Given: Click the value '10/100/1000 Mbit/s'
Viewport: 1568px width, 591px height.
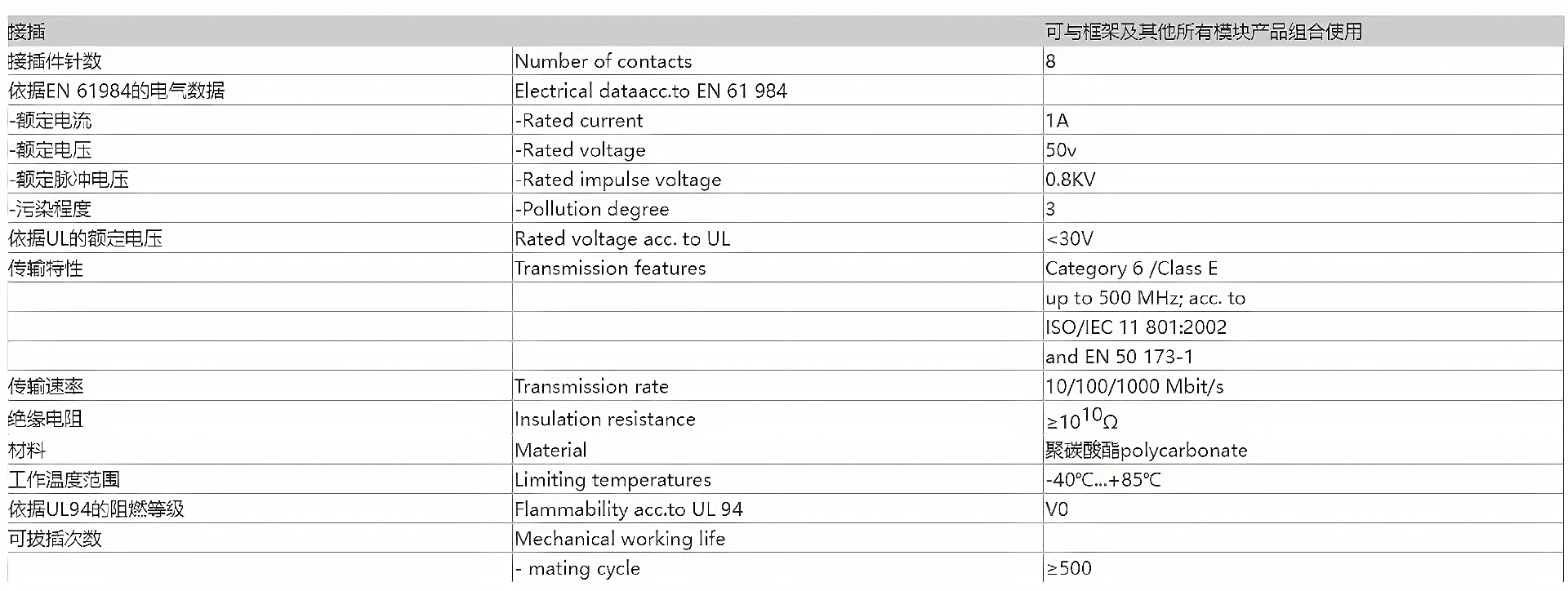Looking at the screenshot, I should (1134, 386).
